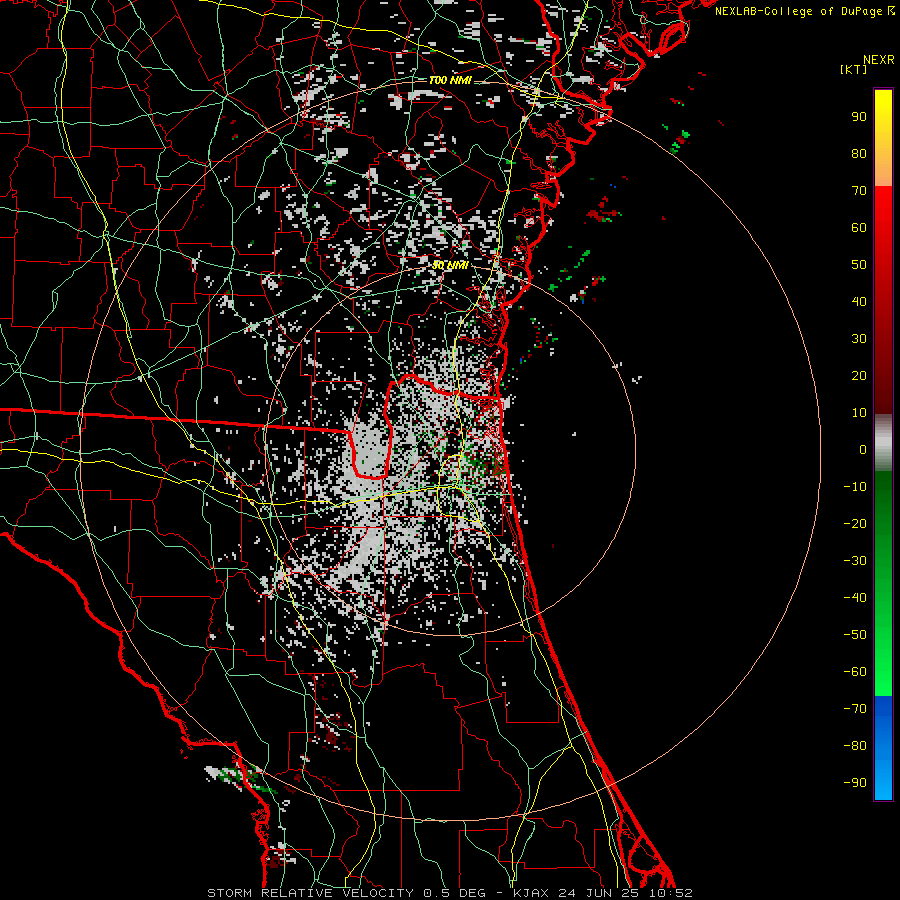Viewport: 900px width, 900px height.
Task: Click the -90 value on velocity scale
Action: [855, 783]
